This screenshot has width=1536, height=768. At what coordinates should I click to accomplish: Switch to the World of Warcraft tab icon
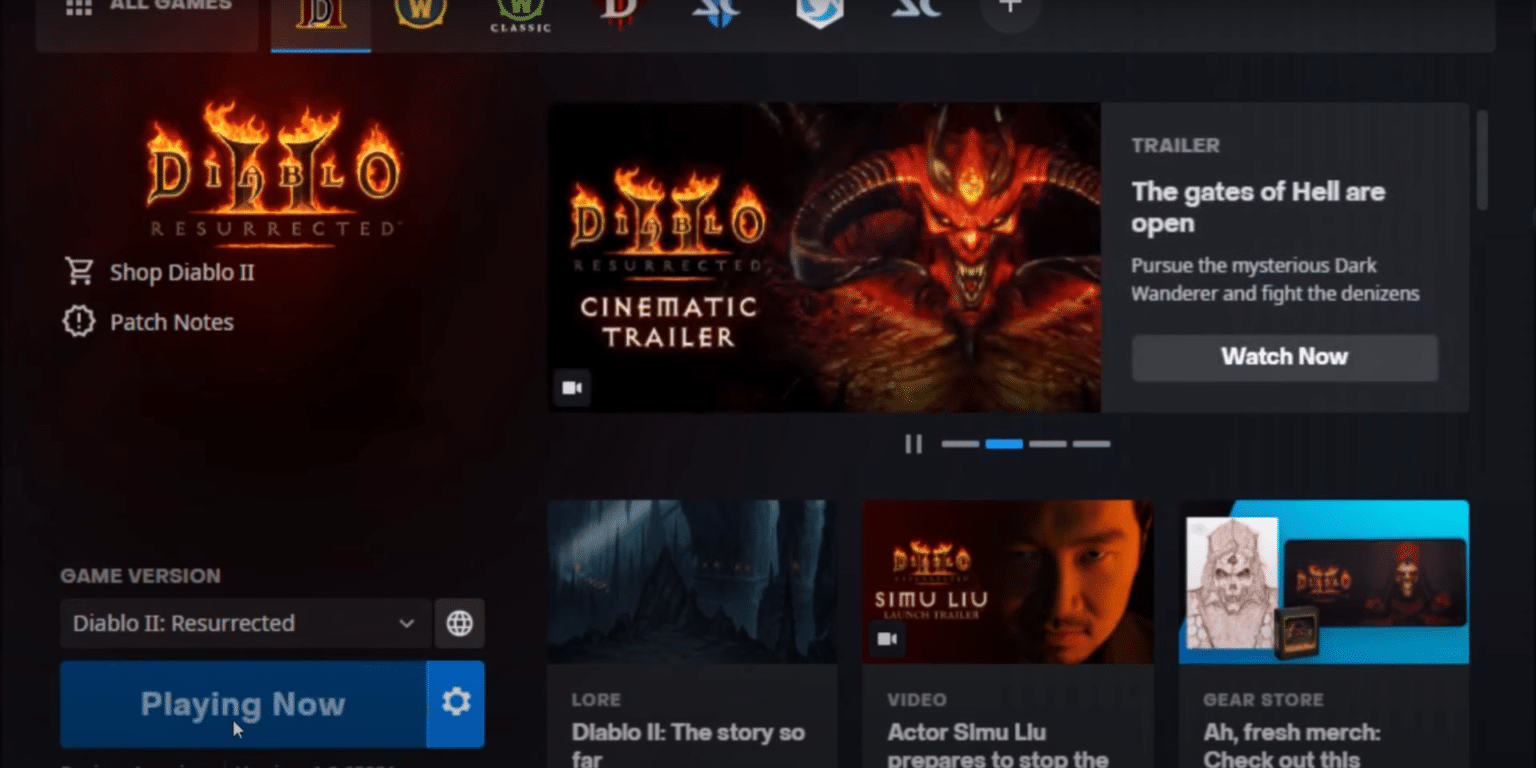(x=421, y=14)
